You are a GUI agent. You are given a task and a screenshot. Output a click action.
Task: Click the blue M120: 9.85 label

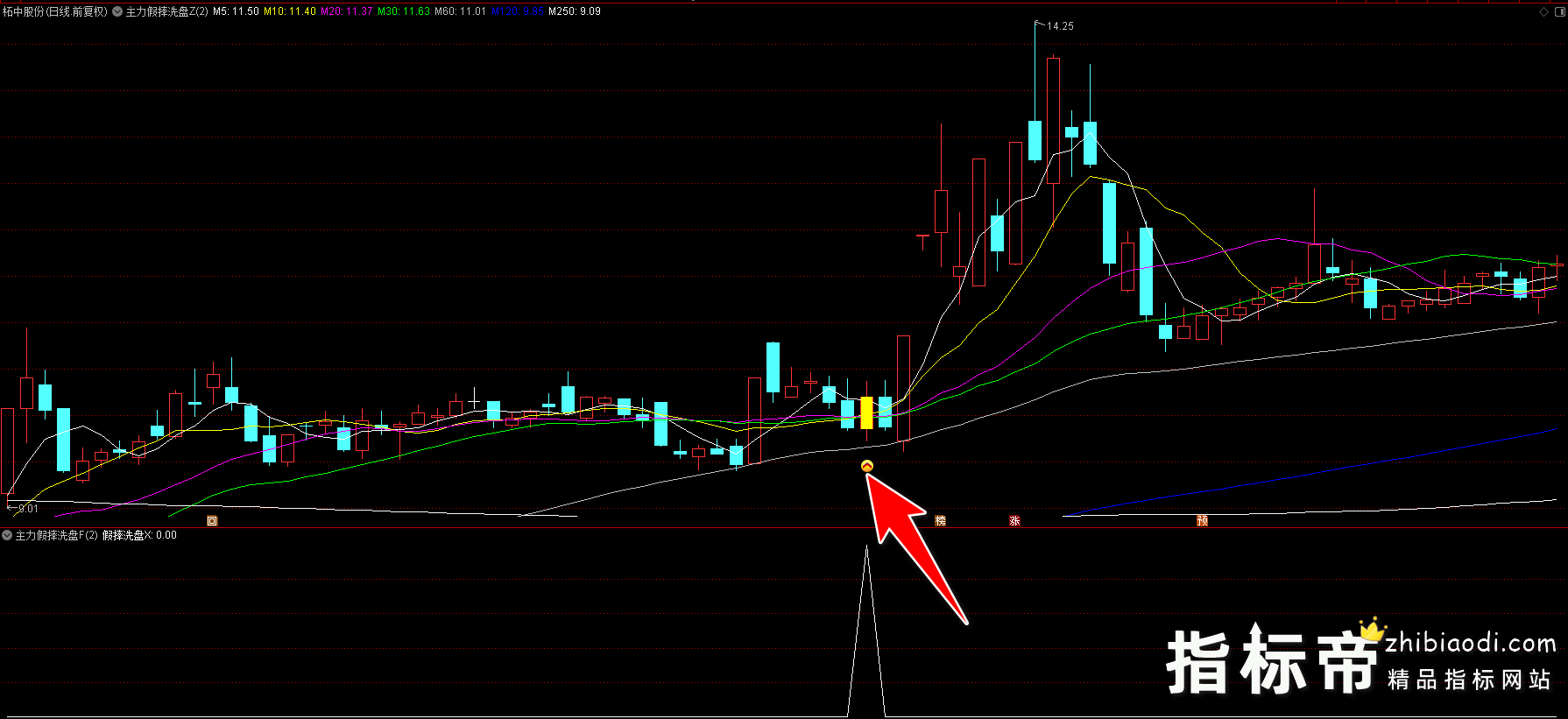coord(518,11)
